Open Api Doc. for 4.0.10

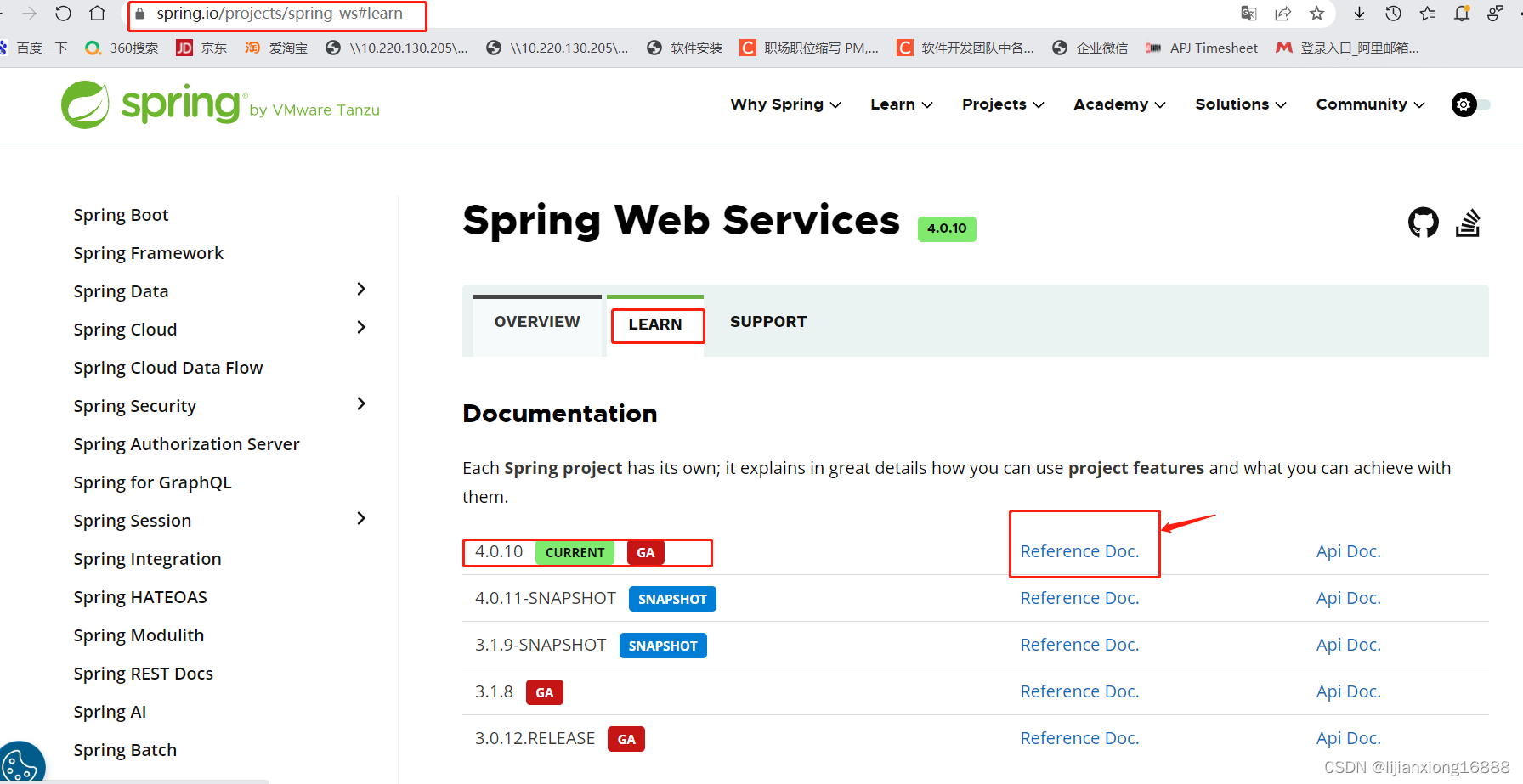click(x=1349, y=551)
